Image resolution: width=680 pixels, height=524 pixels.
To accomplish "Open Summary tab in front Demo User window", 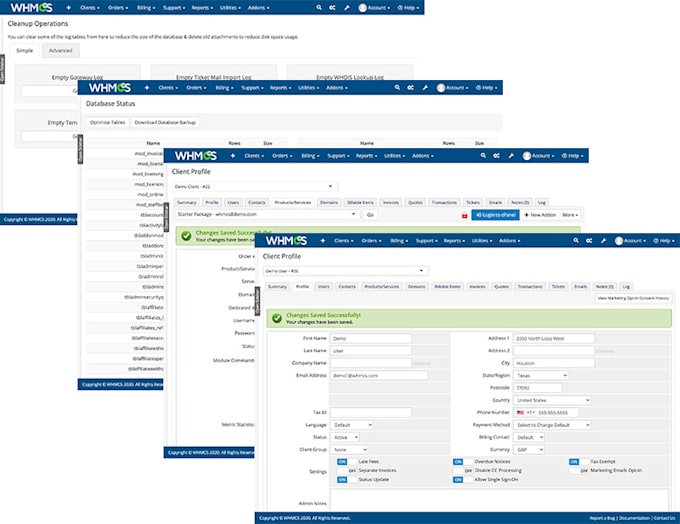I will pyautogui.click(x=277, y=287).
